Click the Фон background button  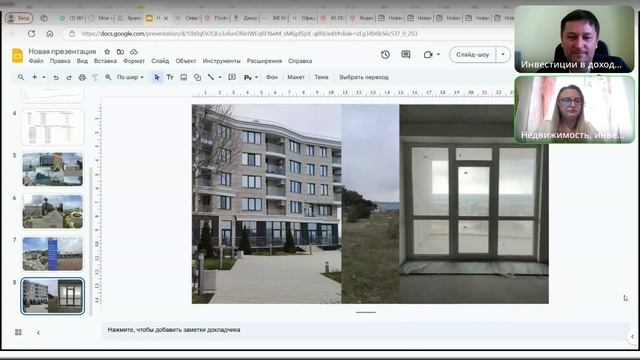[272, 77]
